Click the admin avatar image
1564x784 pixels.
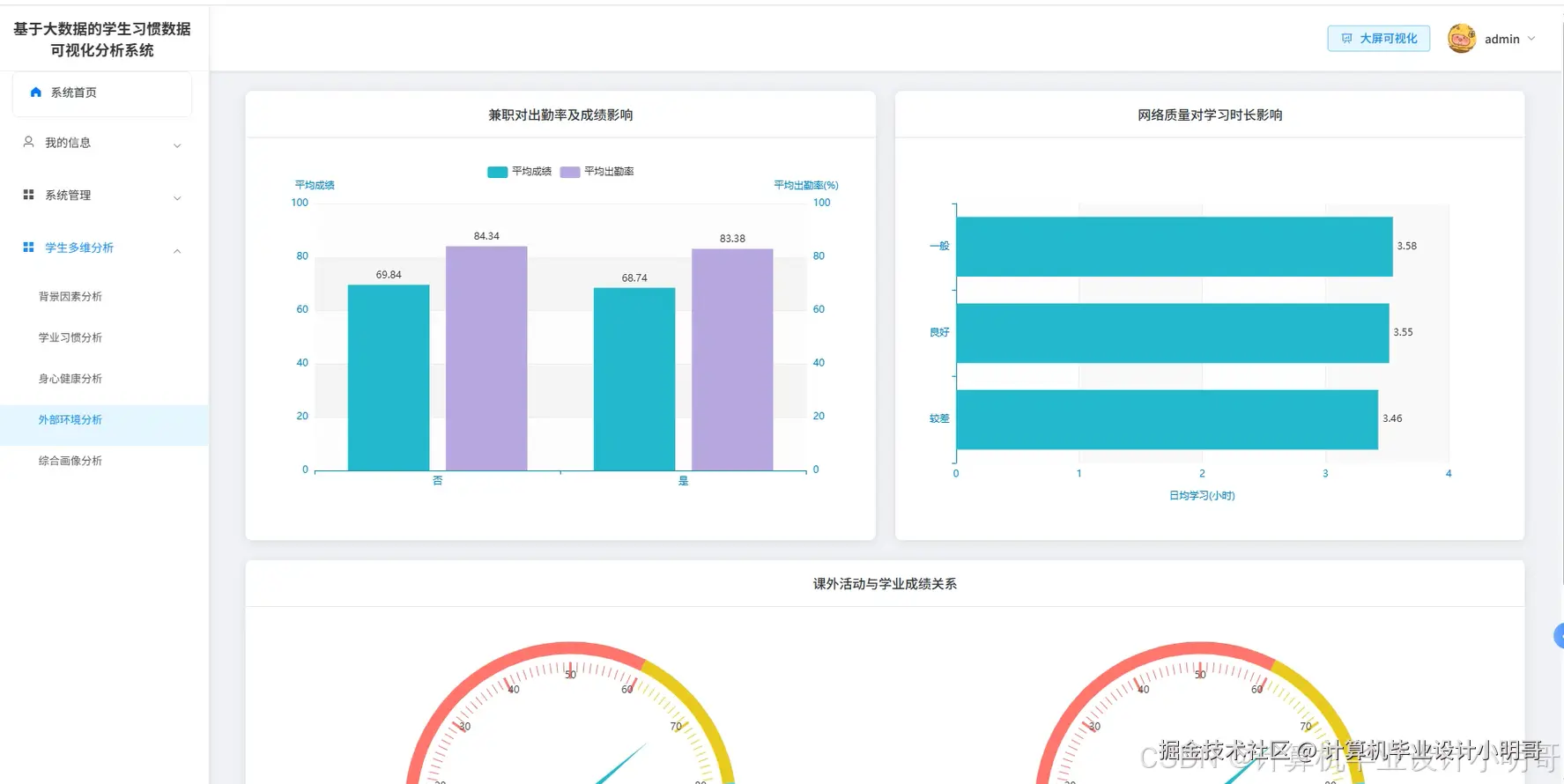1462,38
